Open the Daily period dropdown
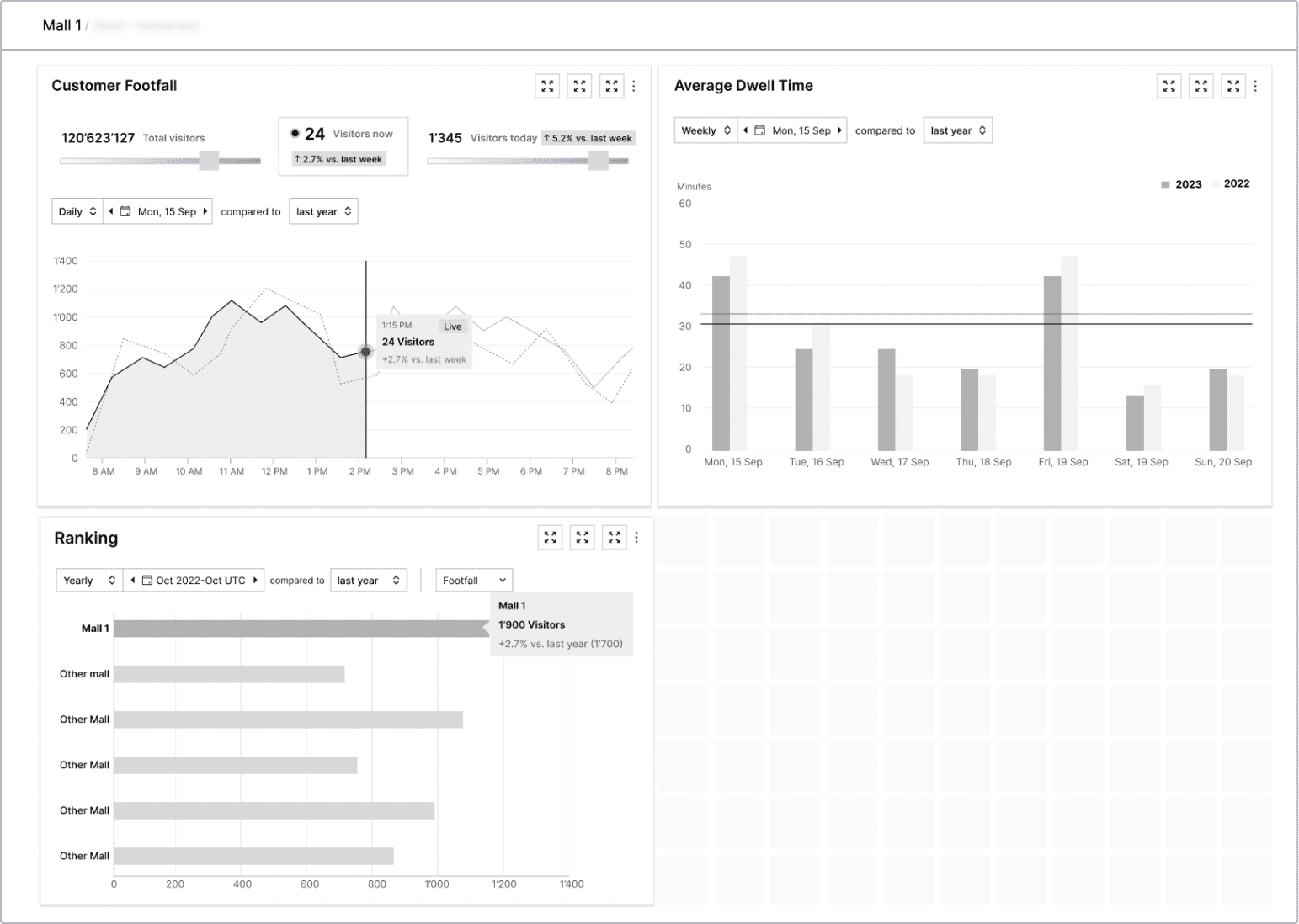 point(77,211)
